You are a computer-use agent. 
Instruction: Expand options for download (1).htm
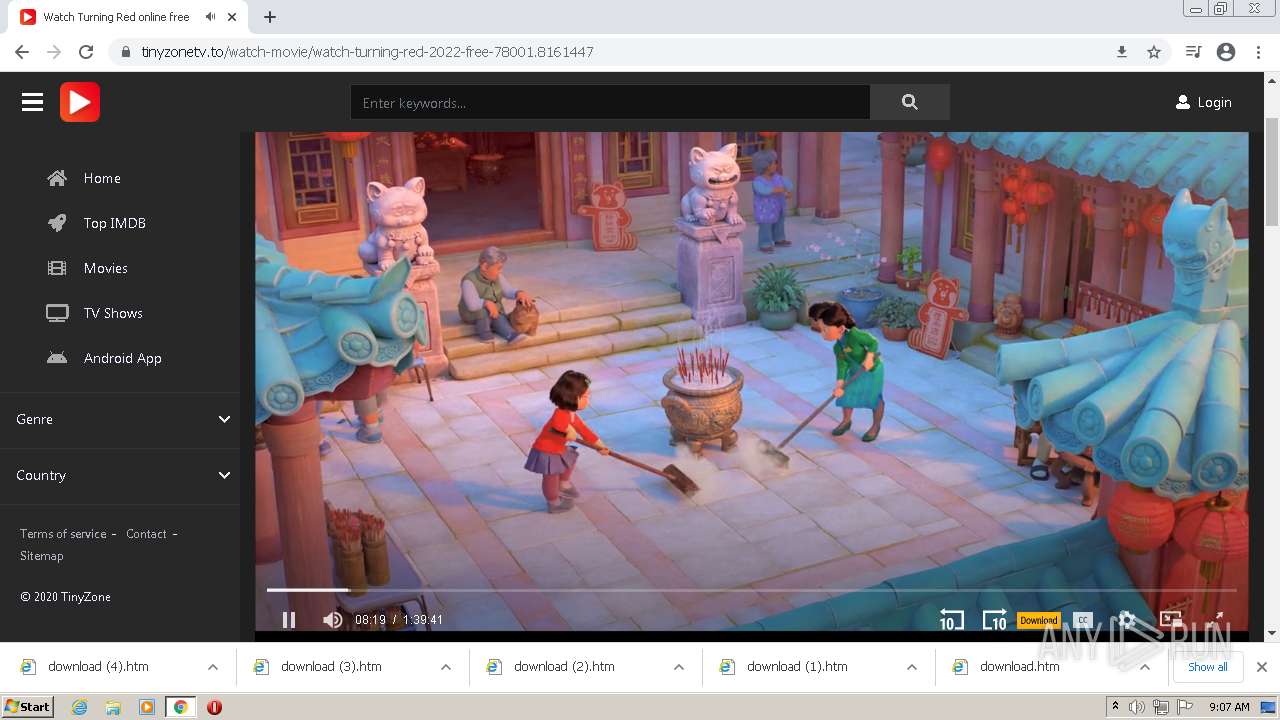[912, 667]
